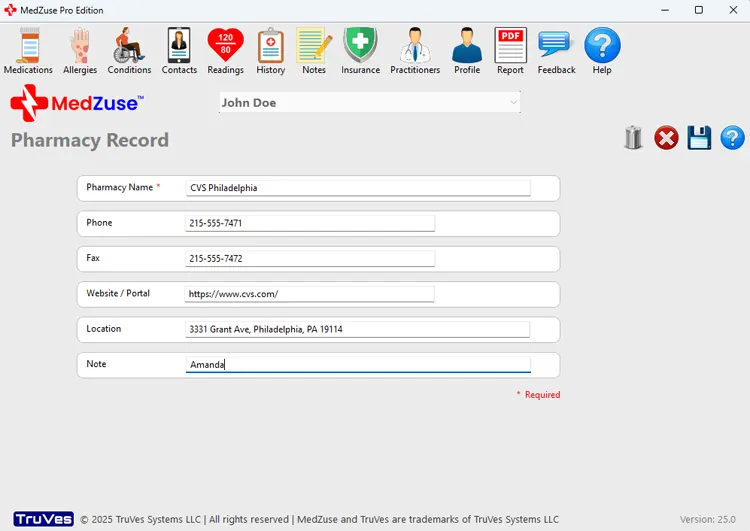Generate a PDF Report
The height and width of the screenshot is (531, 750).
510,50
